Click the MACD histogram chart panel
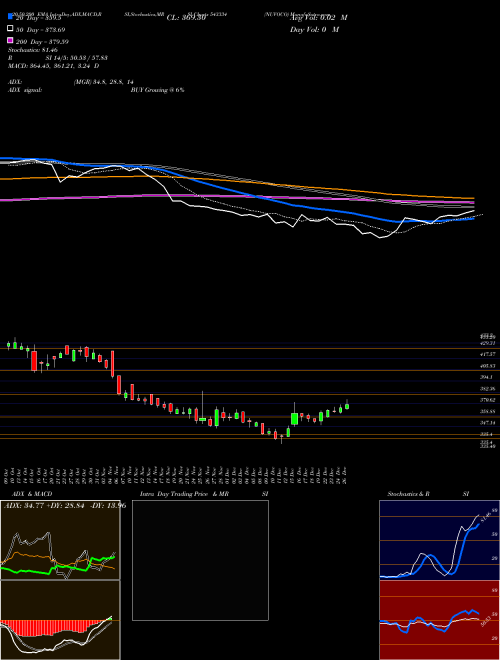This screenshot has width=500, height=660. pyautogui.click(x=60, y=620)
